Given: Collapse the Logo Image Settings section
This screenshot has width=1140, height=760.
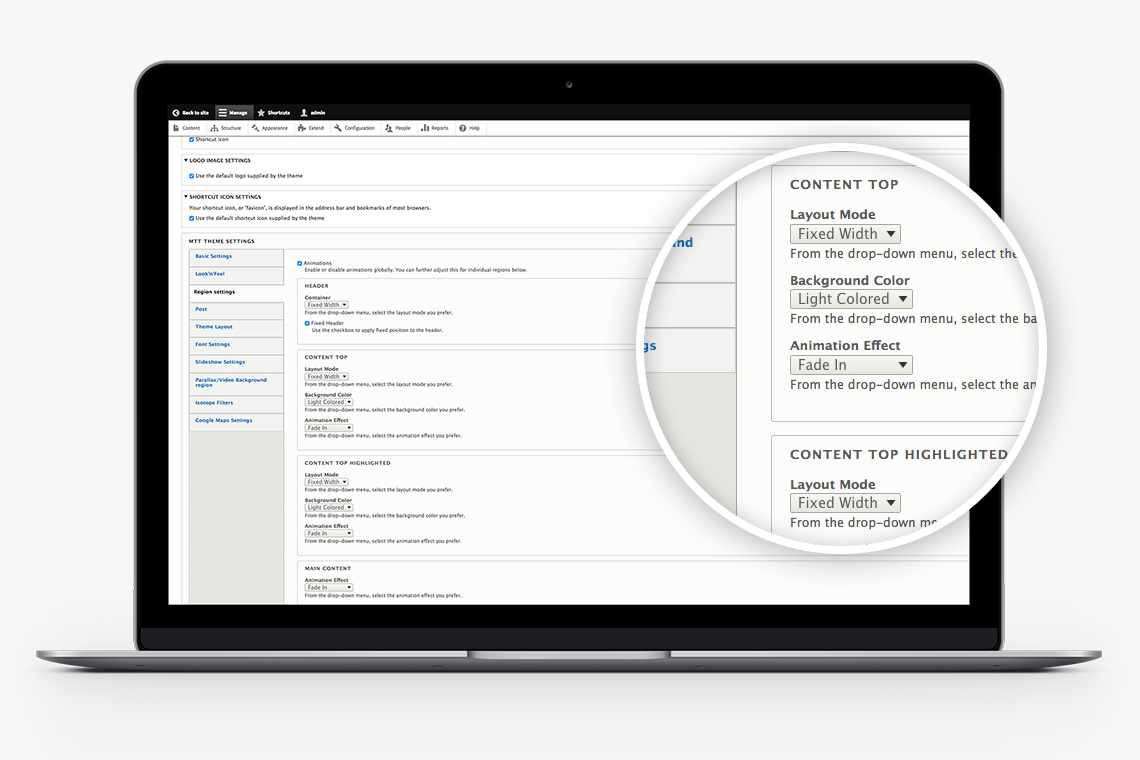Looking at the screenshot, I should point(186,160).
